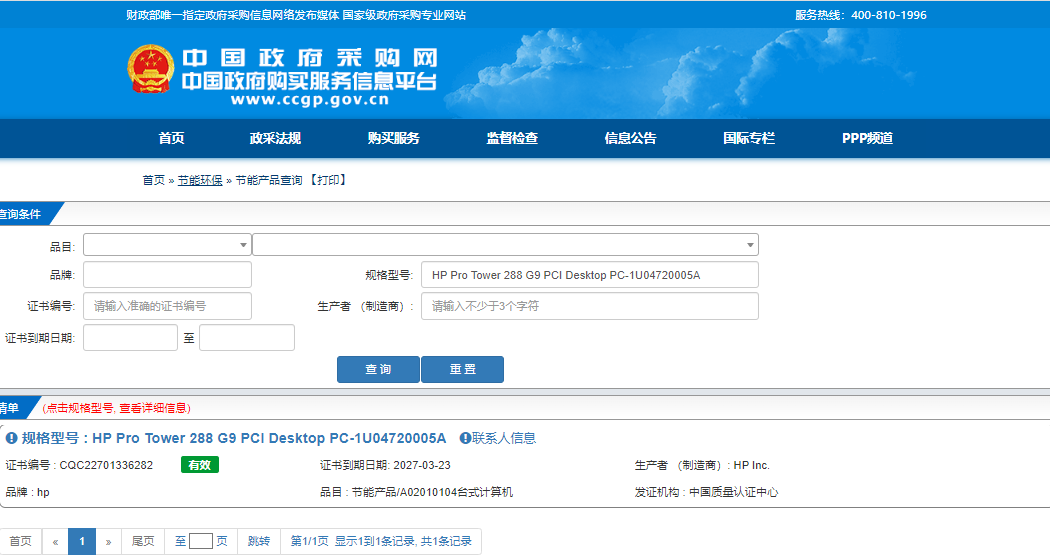
Task: Click expiry date text 2027-03-23
Action: pyautogui.click(x=422, y=465)
